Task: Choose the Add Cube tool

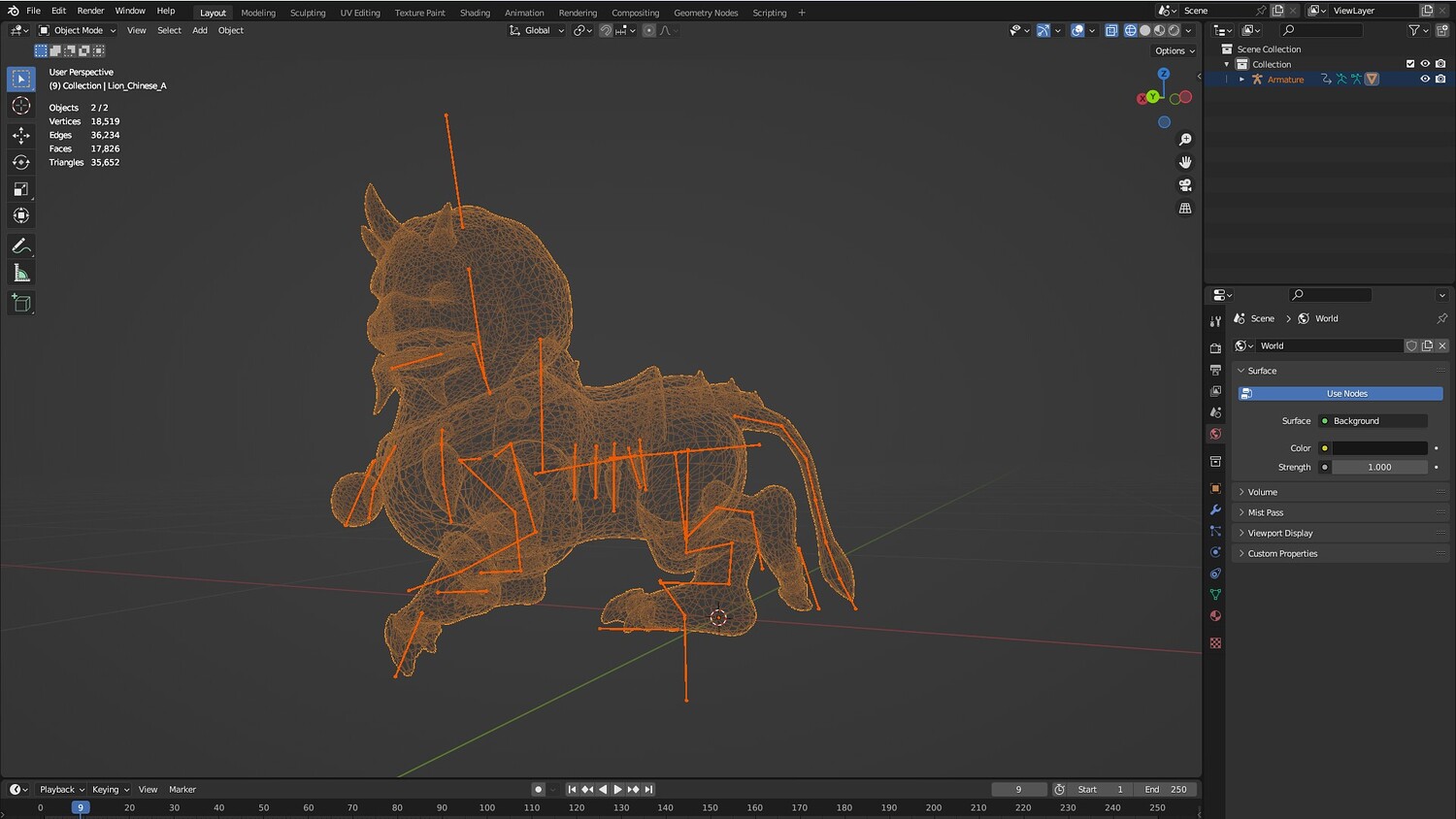Action: click(21, 304)
